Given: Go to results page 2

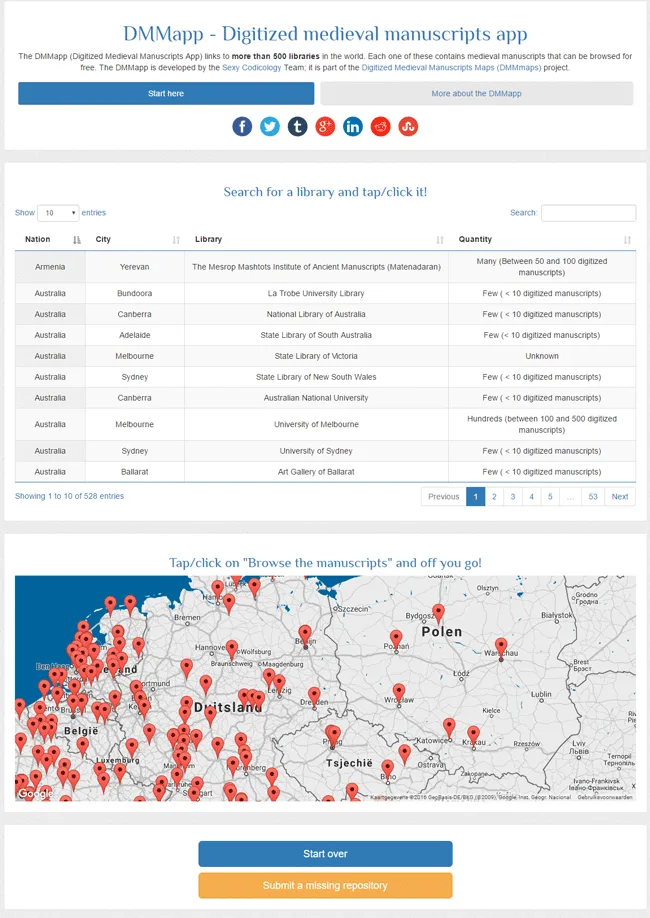Looking at the screenshot, I should 494,496.
